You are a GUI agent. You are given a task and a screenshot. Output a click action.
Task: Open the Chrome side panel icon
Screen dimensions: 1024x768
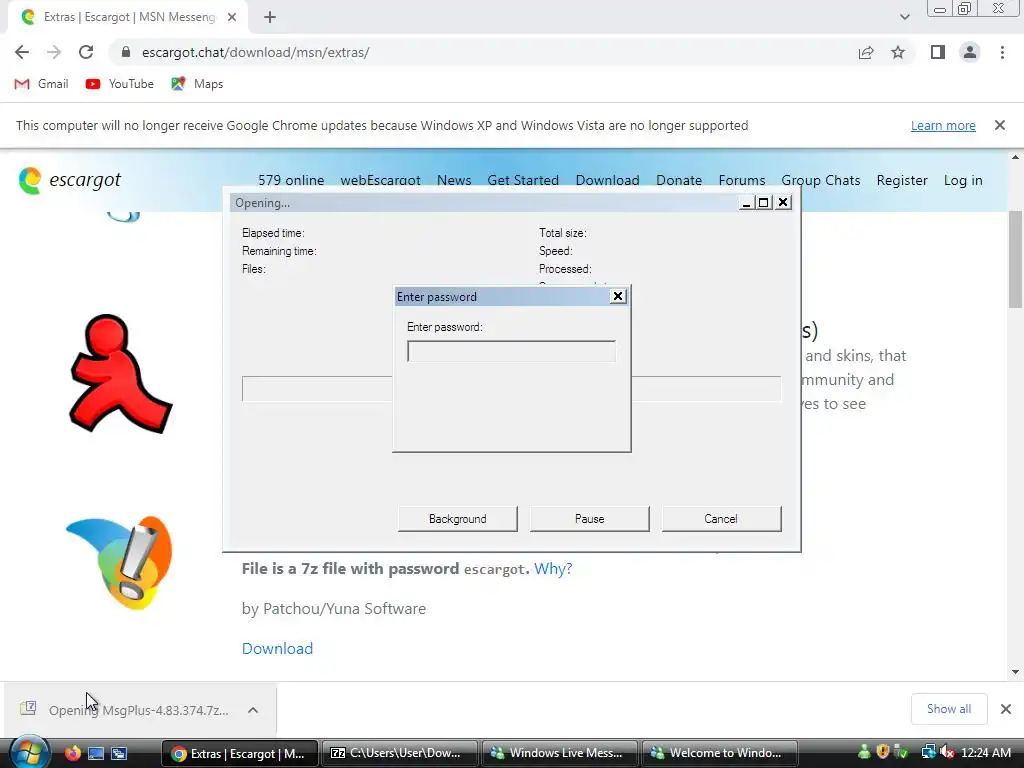tap(938, 52)
